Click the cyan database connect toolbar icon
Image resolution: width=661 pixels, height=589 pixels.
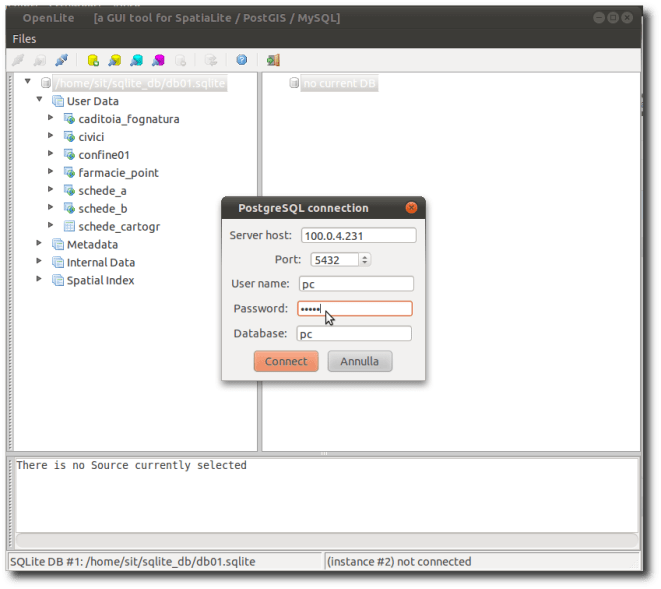136,60
